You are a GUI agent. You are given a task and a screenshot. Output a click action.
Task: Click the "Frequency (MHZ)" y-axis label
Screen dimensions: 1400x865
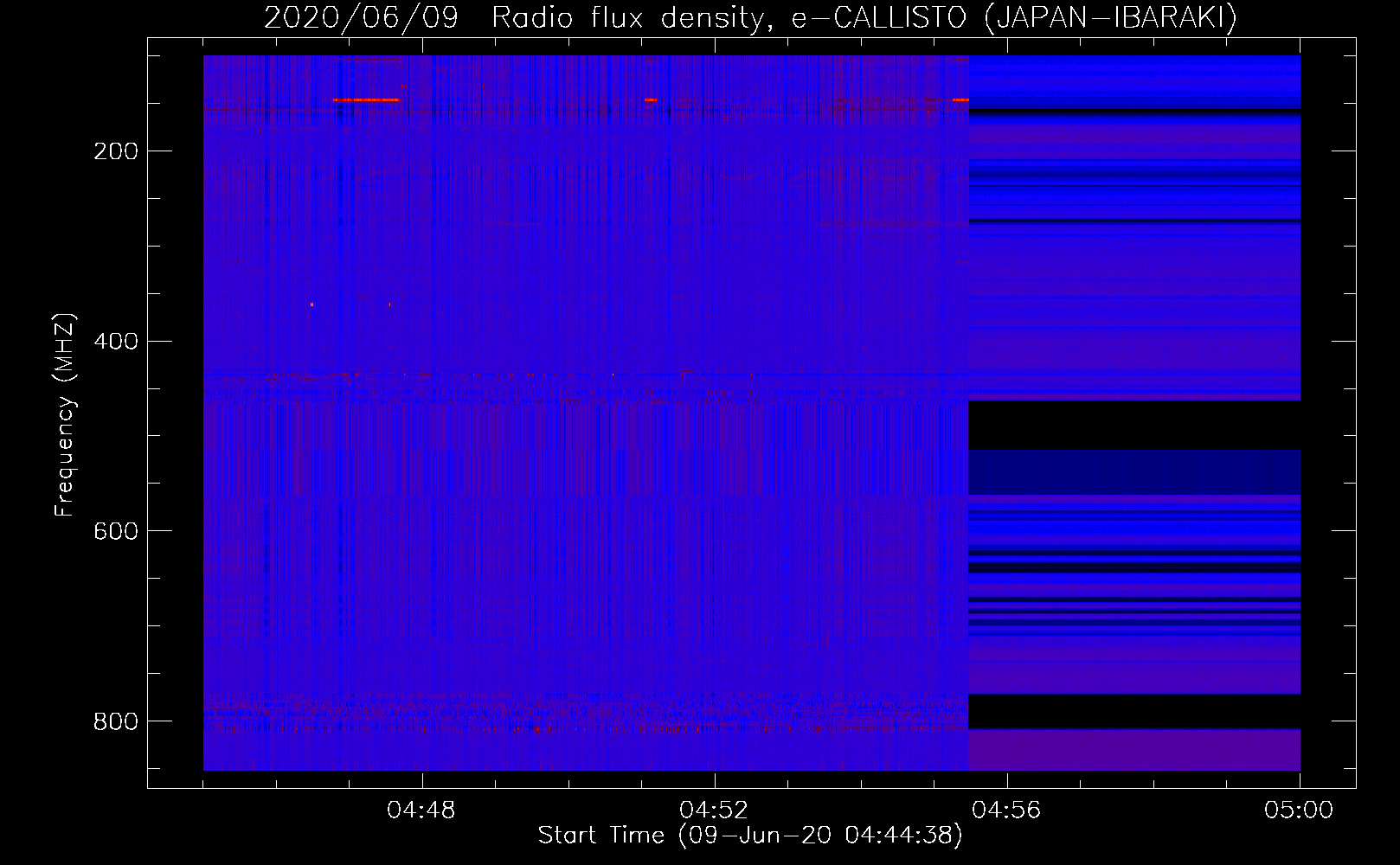tap(66, 414)
